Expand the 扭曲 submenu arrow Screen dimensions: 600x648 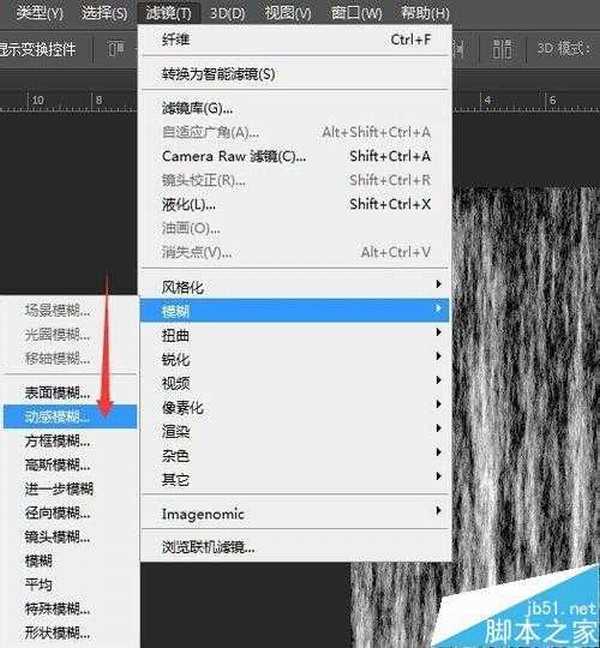(438, 336)
